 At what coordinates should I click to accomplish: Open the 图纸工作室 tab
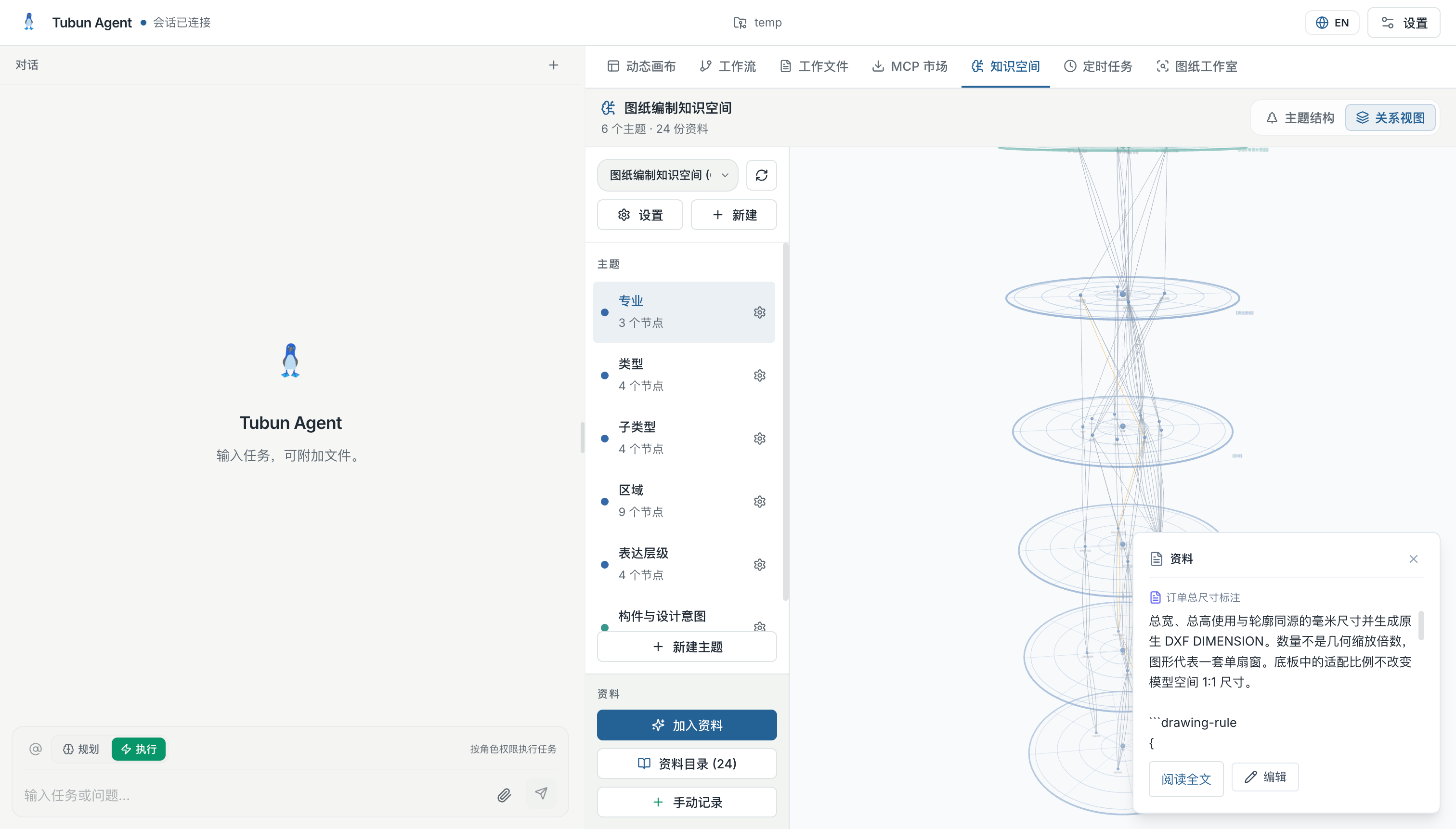pos(1196,66)
